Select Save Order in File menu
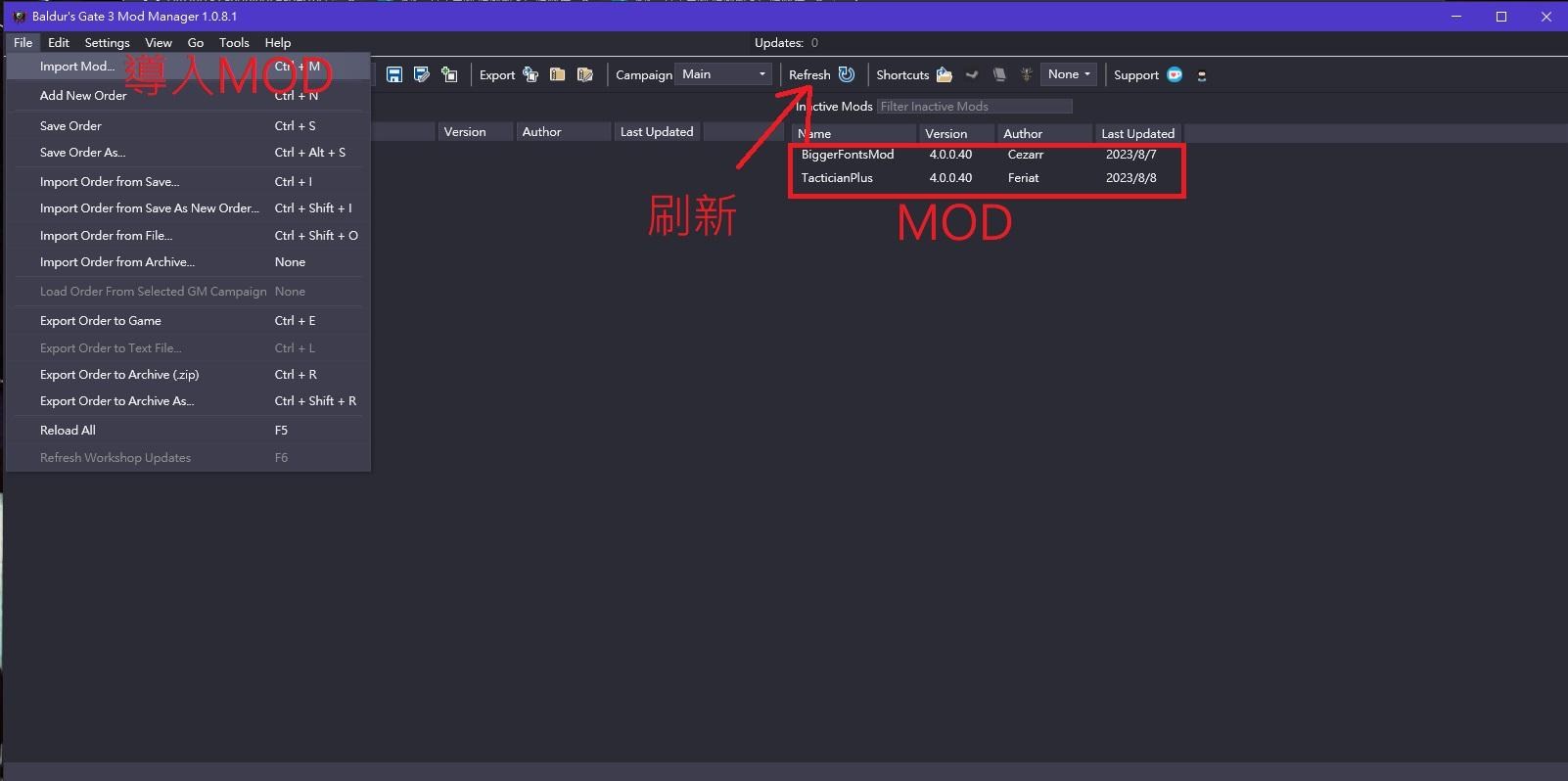The width and height of the screenshot is (1568, 781). (188, 125)
